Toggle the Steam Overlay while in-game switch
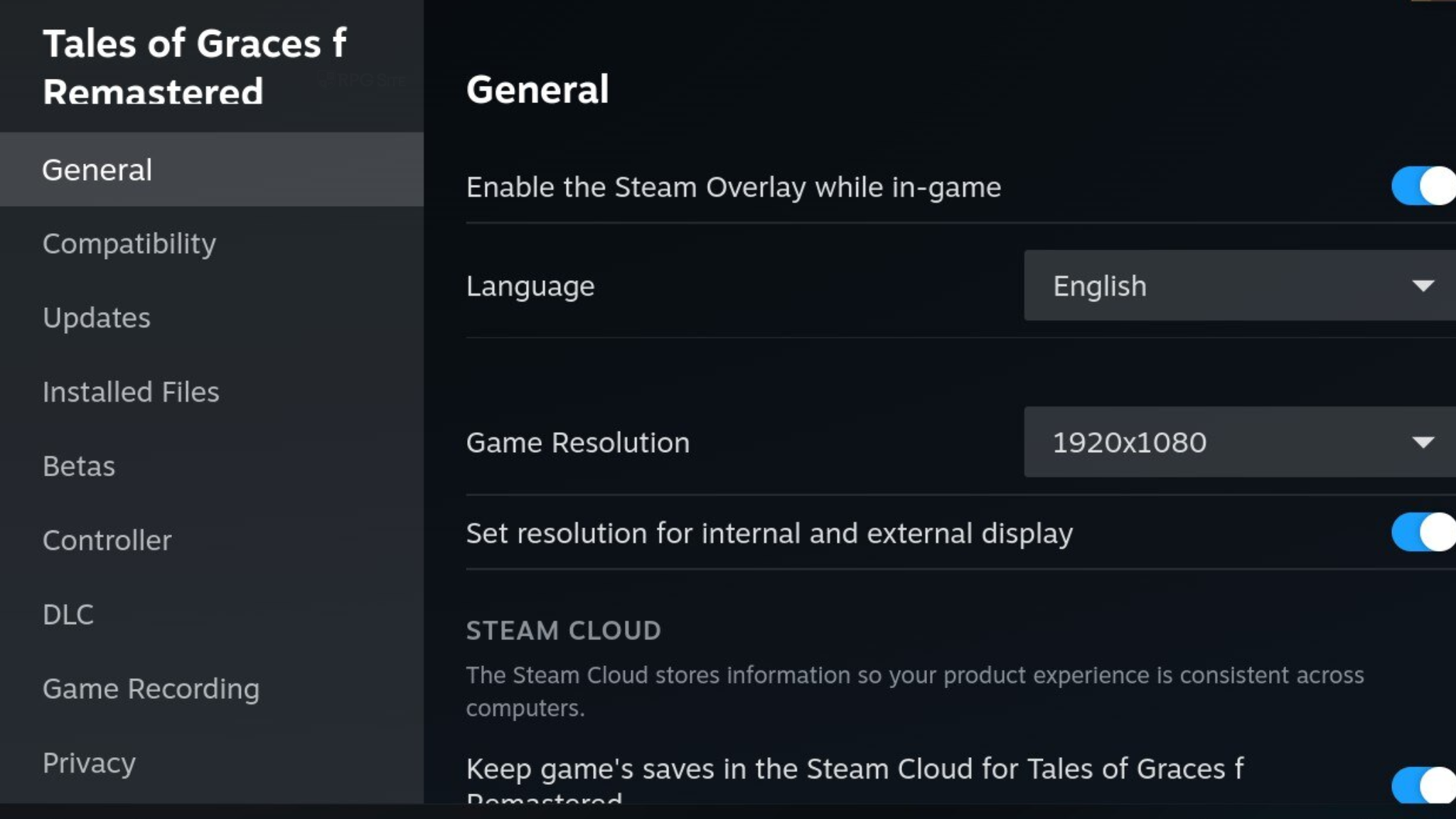This screenshot has width=1456, height=819. pyautogui.click(x=1423, y=186)
